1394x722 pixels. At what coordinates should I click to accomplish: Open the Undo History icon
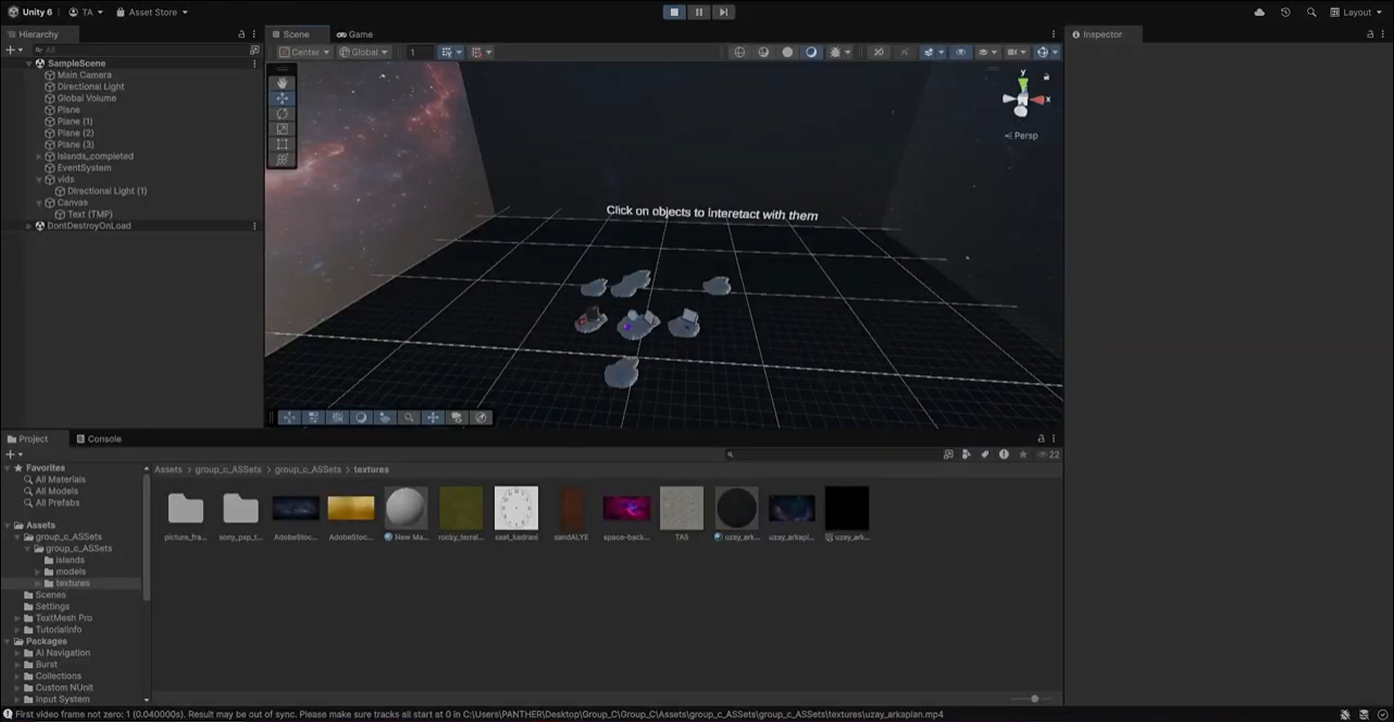pos(1285,12)
